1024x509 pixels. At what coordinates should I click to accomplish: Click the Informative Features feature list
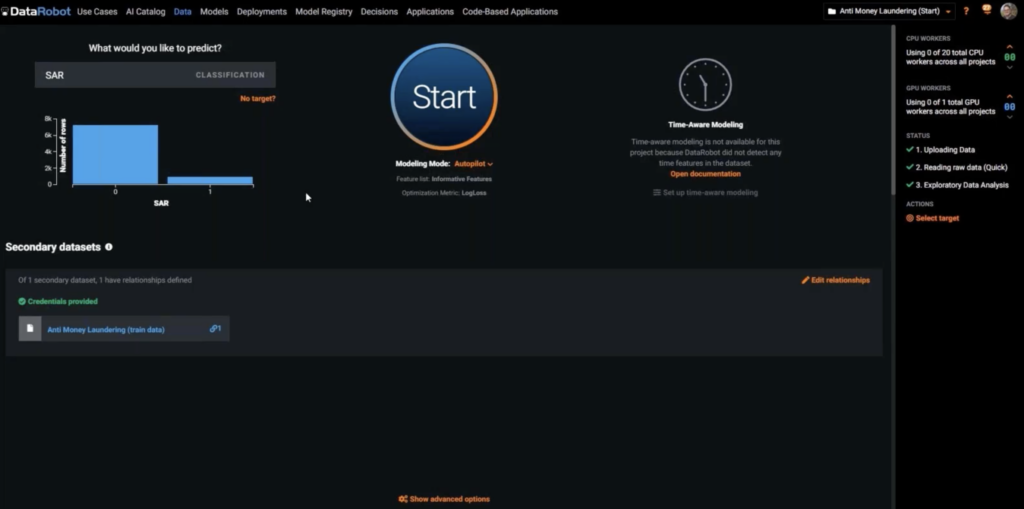[462, 179]
